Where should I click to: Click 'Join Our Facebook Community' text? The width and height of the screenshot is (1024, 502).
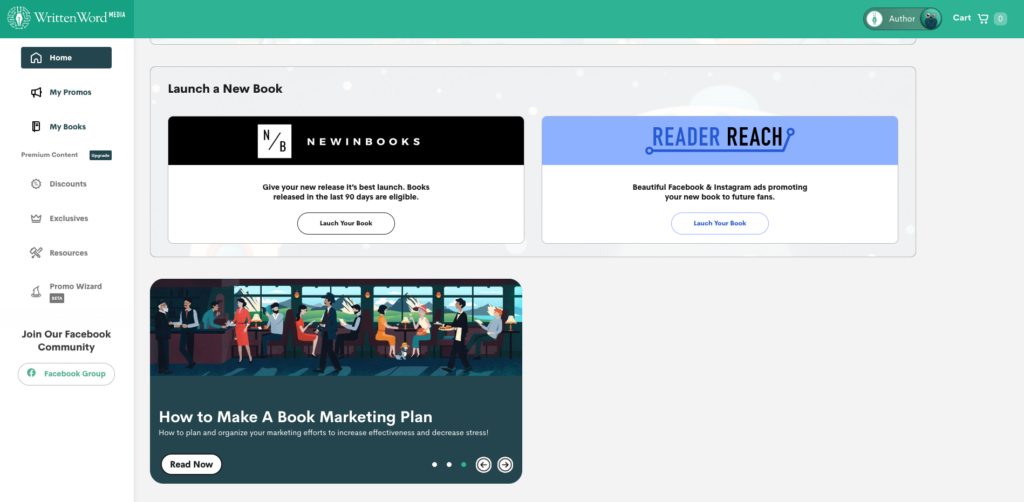(66, 341)
